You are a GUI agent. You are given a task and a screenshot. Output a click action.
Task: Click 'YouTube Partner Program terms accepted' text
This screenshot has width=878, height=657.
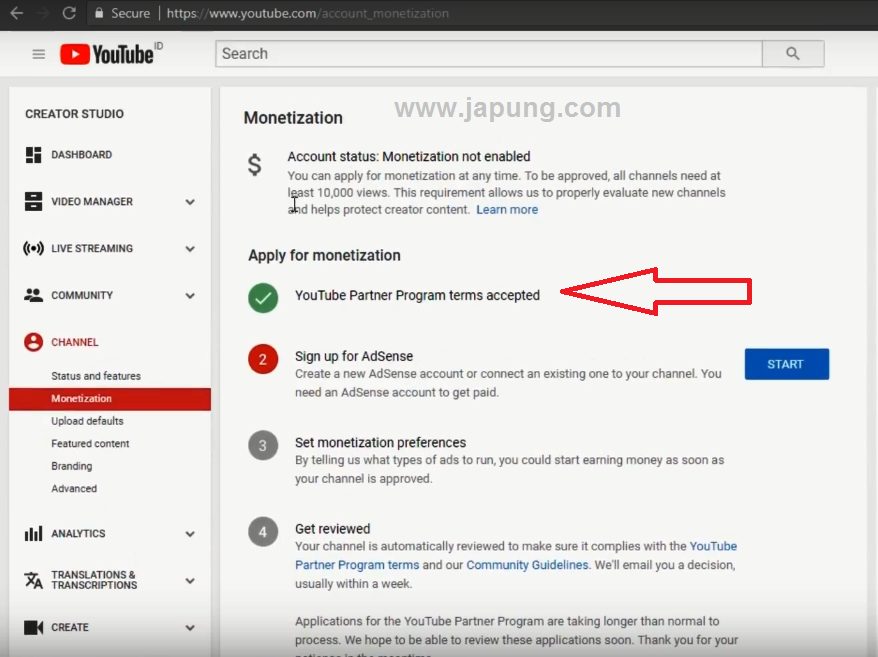coord(417,295)
